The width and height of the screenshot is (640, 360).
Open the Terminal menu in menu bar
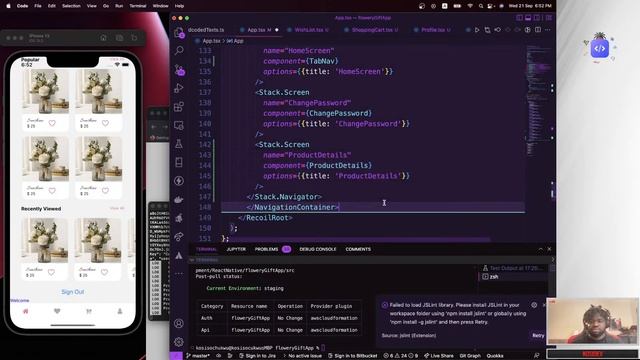[138, 6]
